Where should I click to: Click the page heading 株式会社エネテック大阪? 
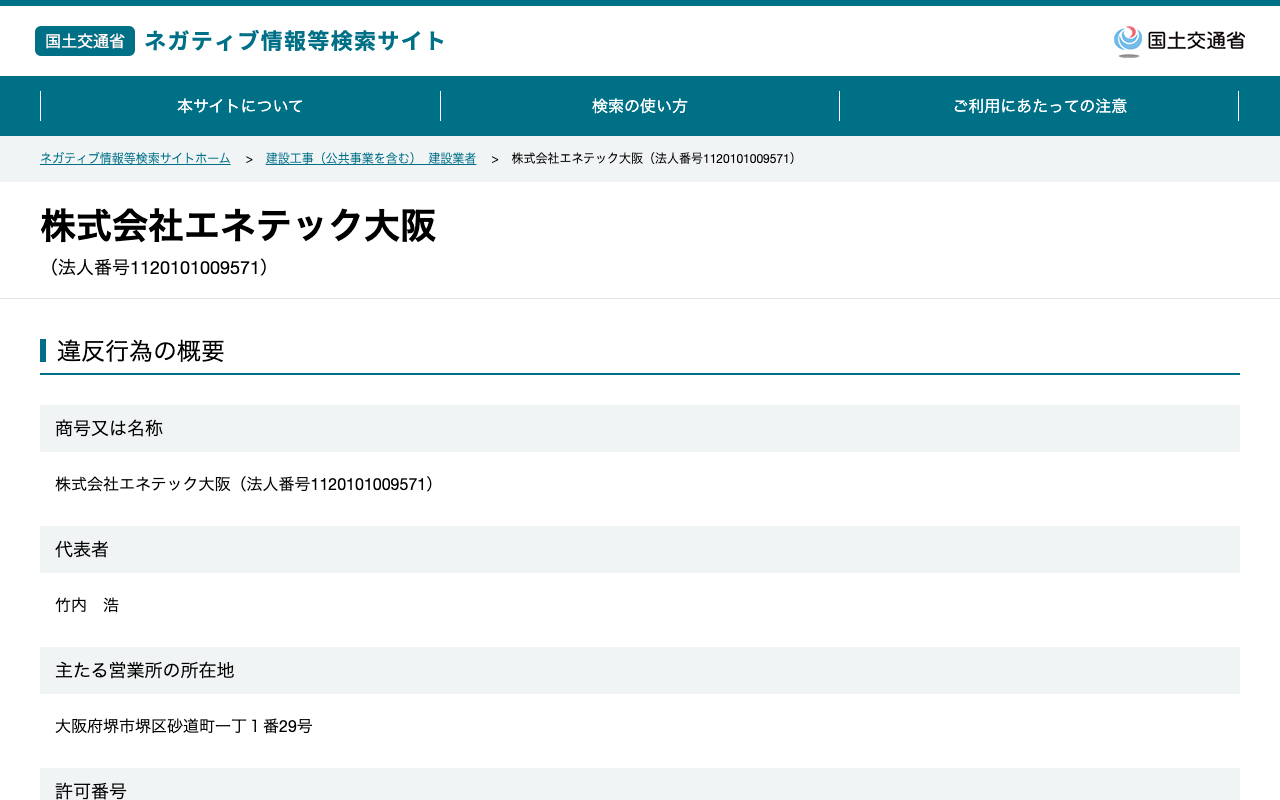(238, 226)
